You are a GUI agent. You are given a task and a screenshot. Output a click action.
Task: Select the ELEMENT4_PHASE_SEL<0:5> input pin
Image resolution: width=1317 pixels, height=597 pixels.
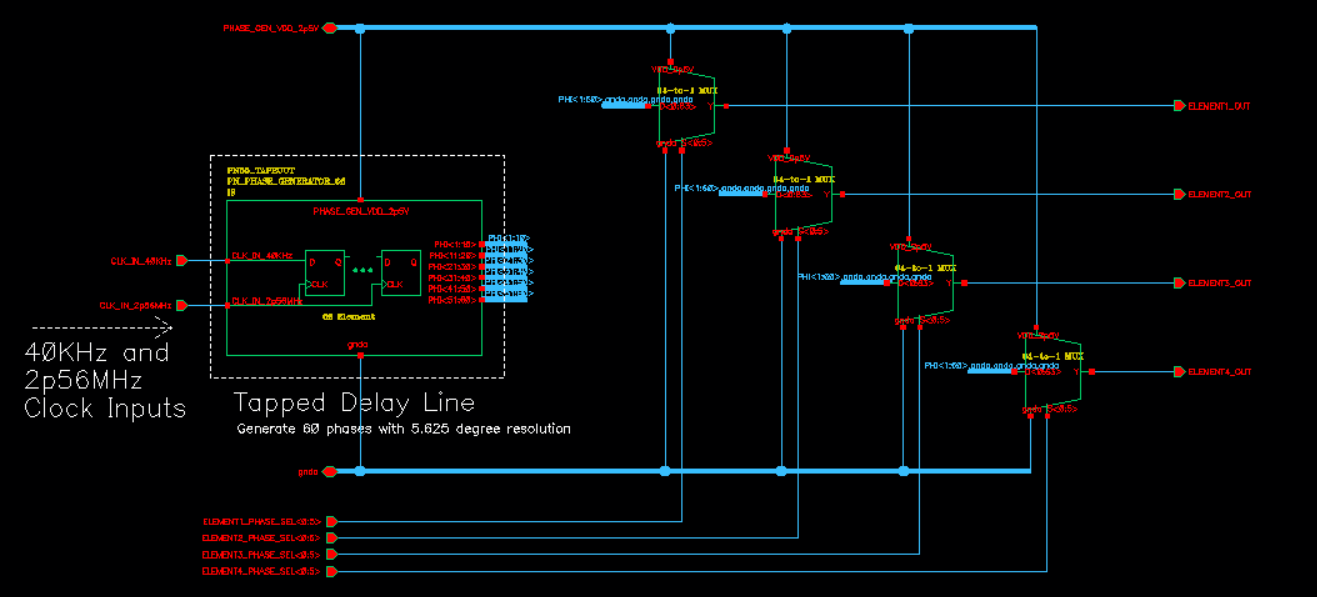334,570
